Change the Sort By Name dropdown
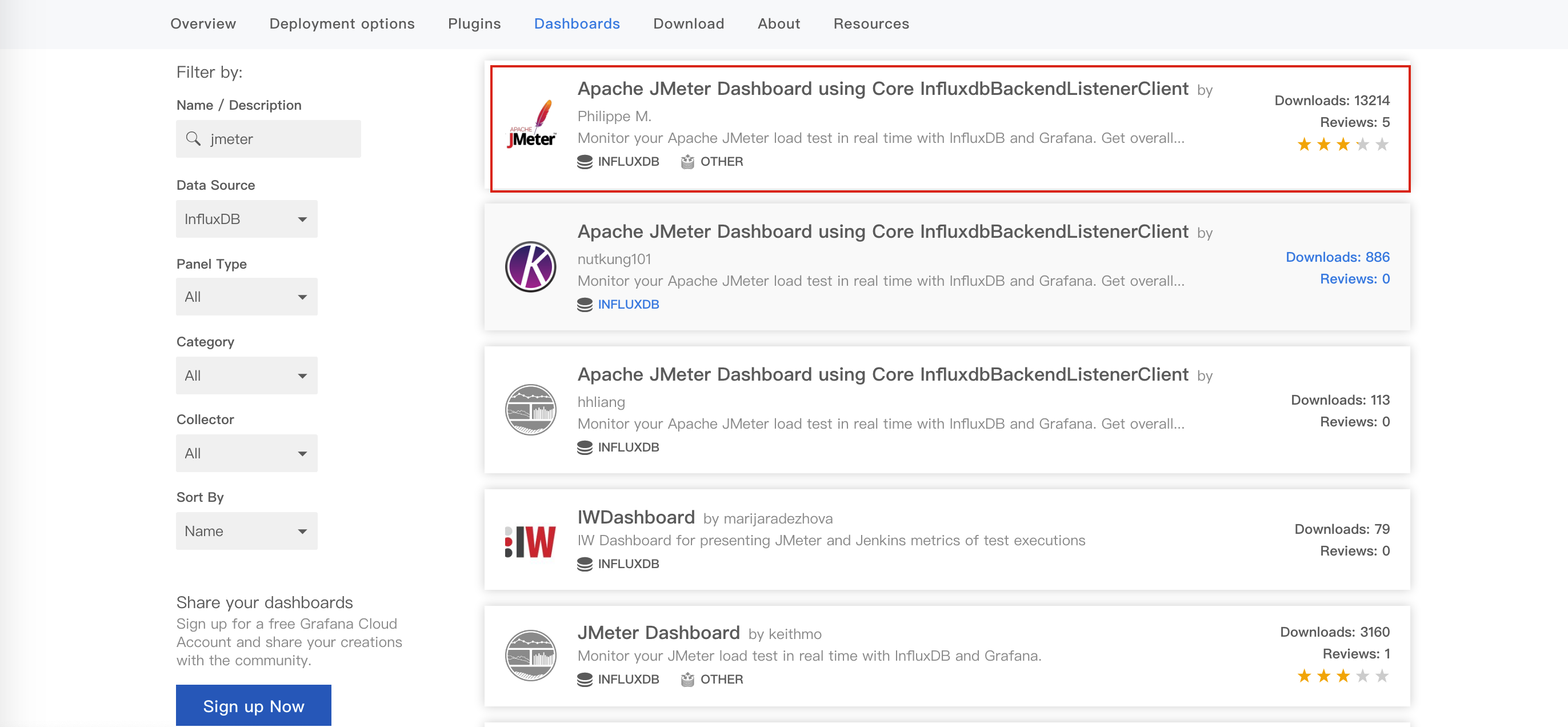 tap(246, 532)
